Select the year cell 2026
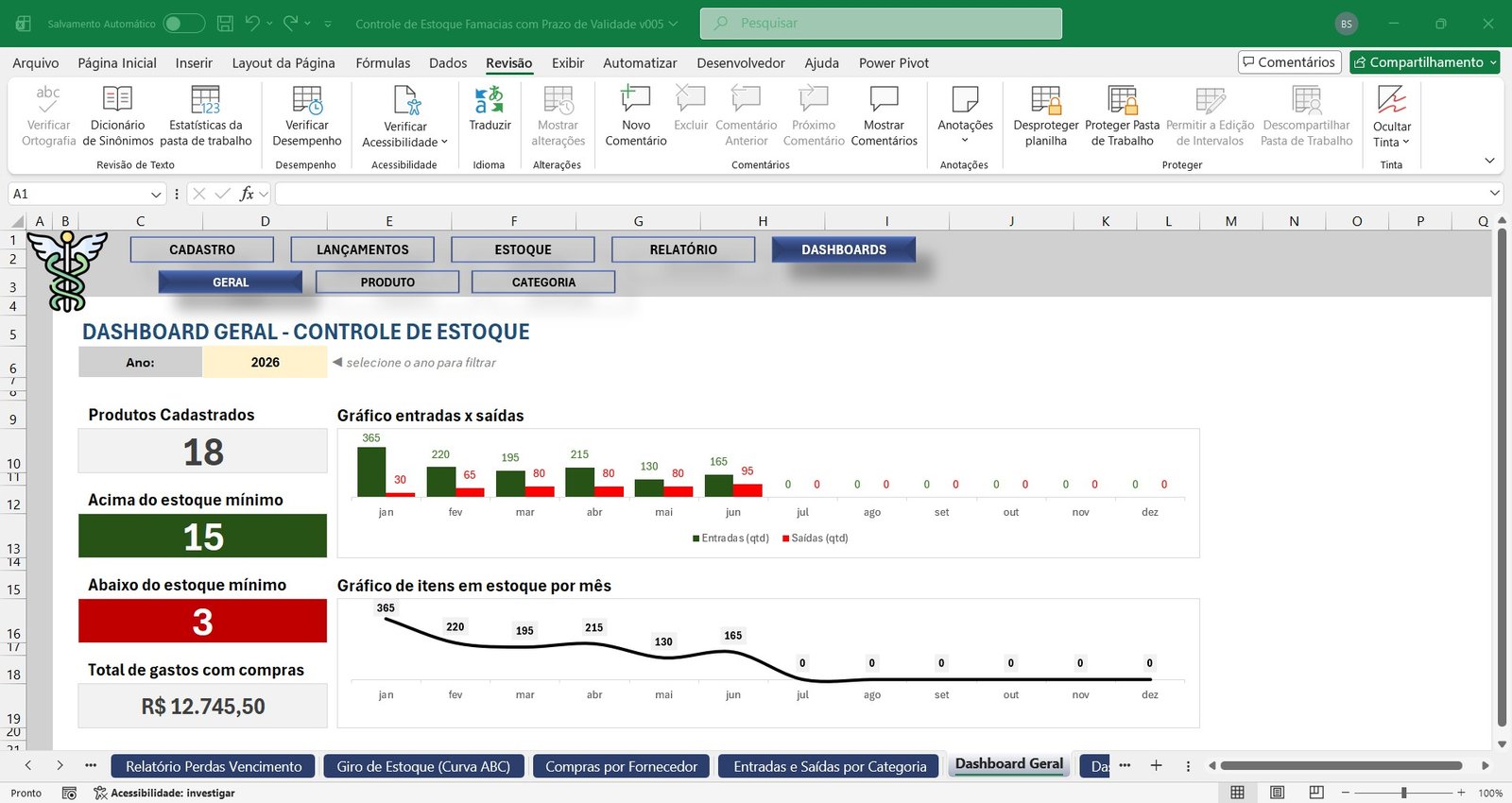The image size is (1512, 803). [x=266, y=362]
